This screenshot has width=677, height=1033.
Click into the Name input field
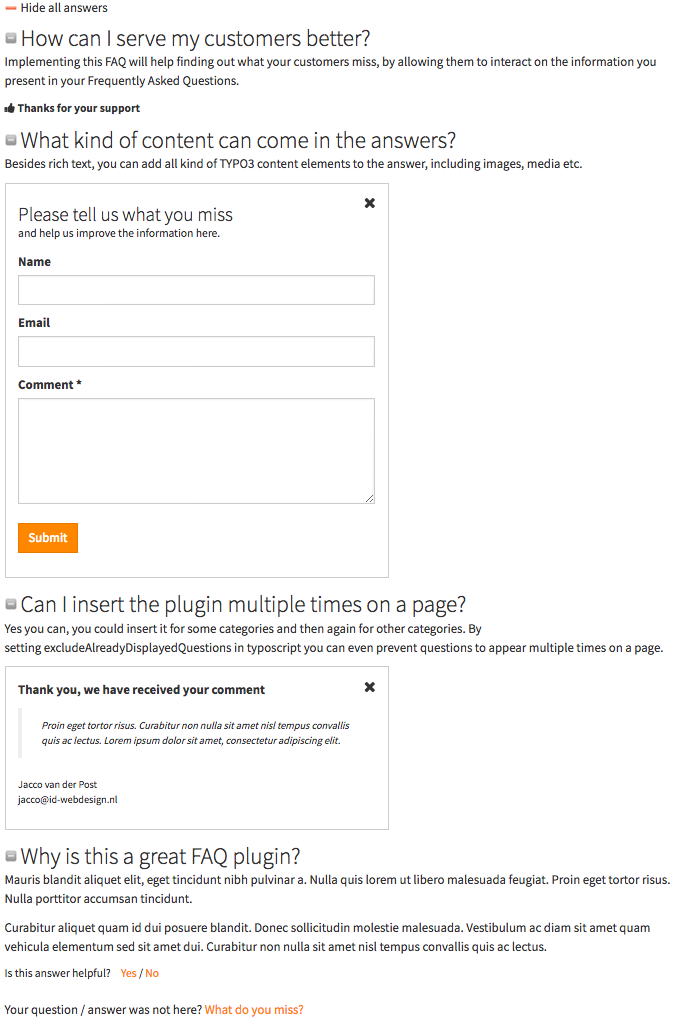point(196,290)
